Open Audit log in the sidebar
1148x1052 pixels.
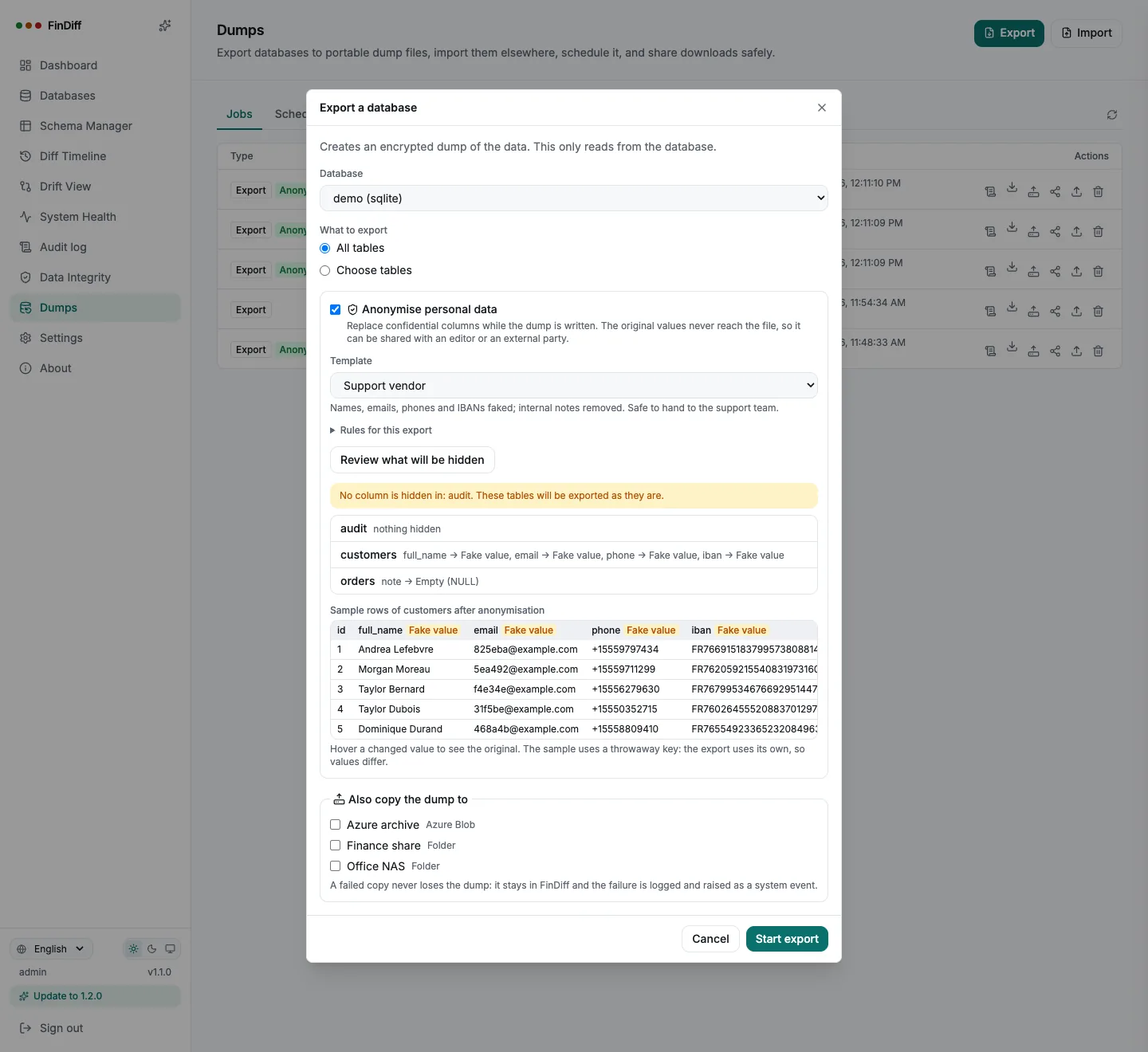pyautogui.click(x=96, y=247)
